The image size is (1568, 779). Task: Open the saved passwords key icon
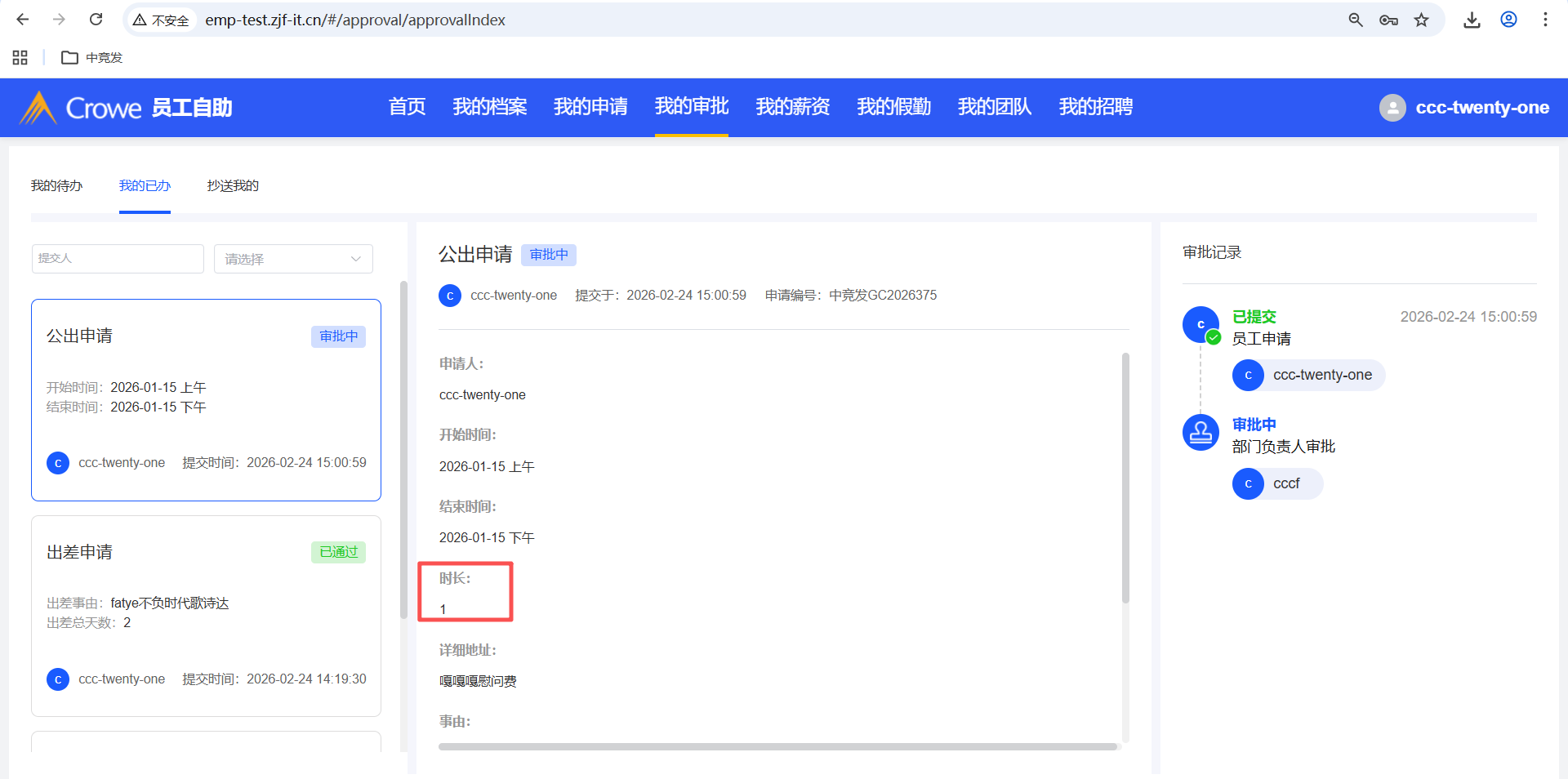click(x=1388, y=20)
